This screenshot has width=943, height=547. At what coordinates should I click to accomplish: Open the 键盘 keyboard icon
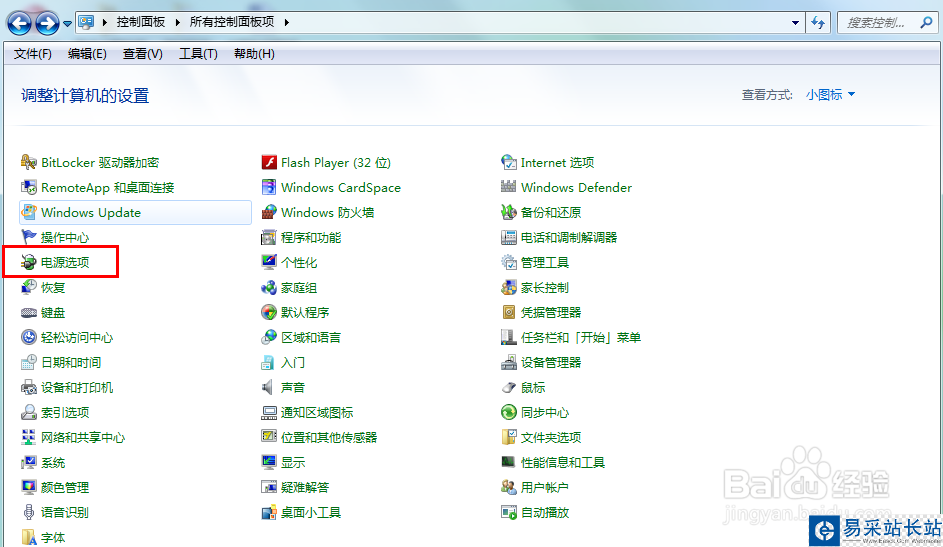28,313
